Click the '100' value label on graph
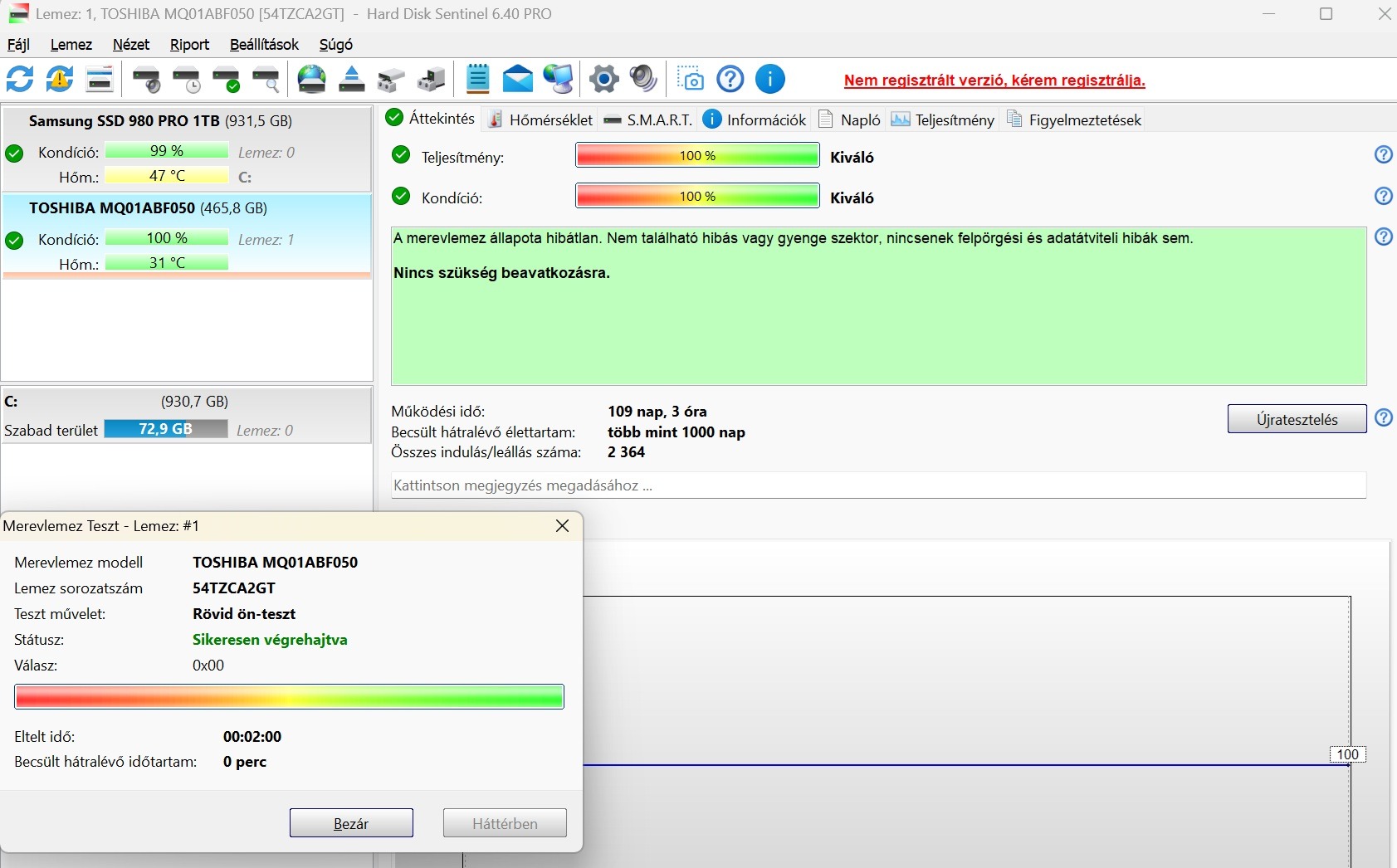The image size is (1397, 868). tap(1347, 754)
